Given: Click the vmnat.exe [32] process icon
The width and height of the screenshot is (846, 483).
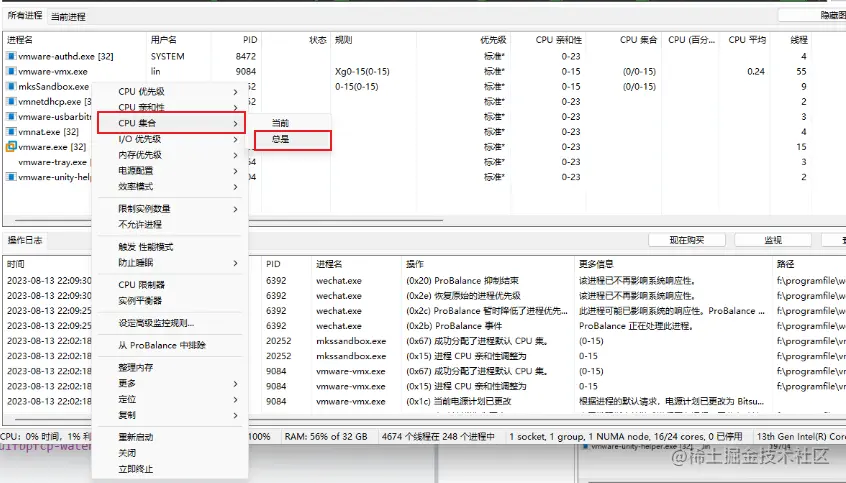Looking at the screenshot, I should [11, 132].
